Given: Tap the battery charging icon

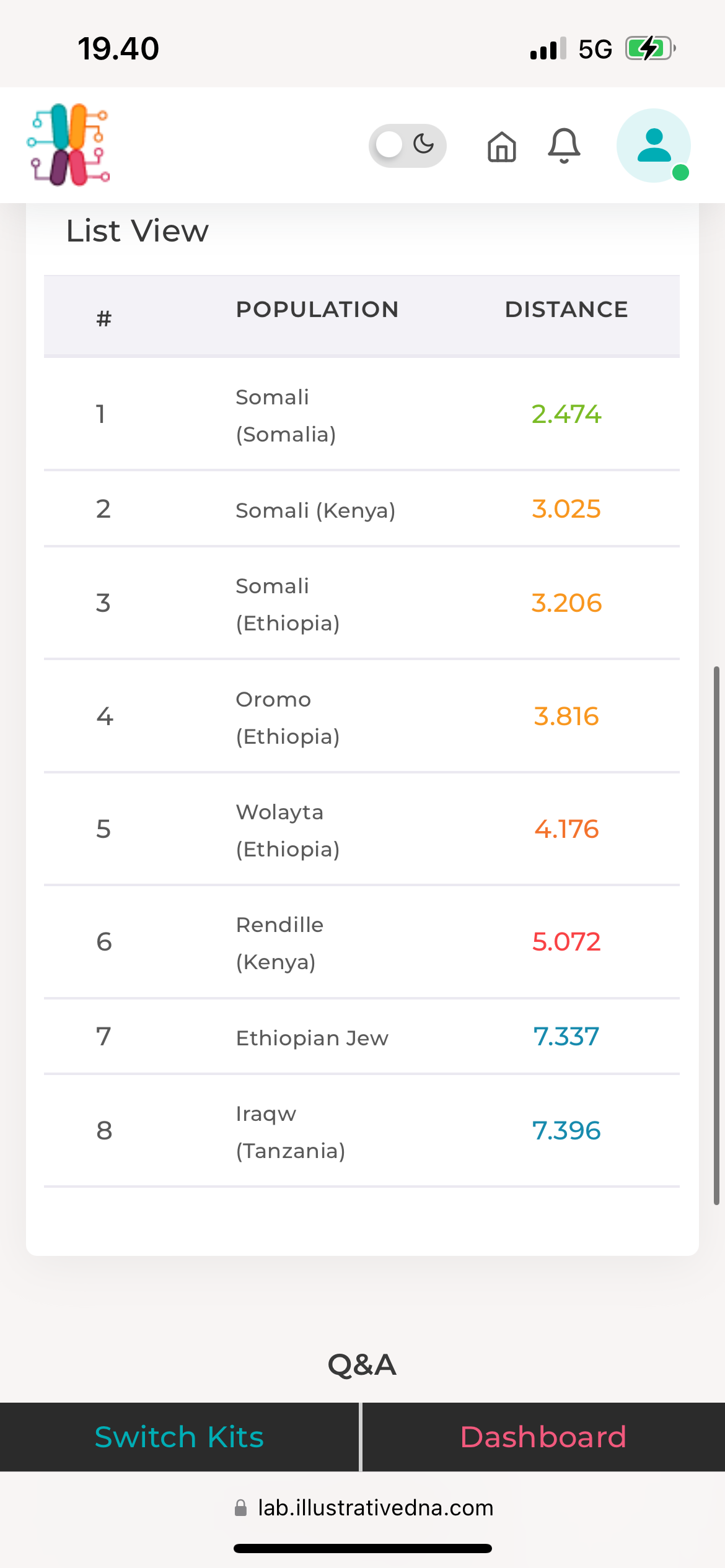Looking at the screenshot, I should pyautogui.click(x=649, y=48).
